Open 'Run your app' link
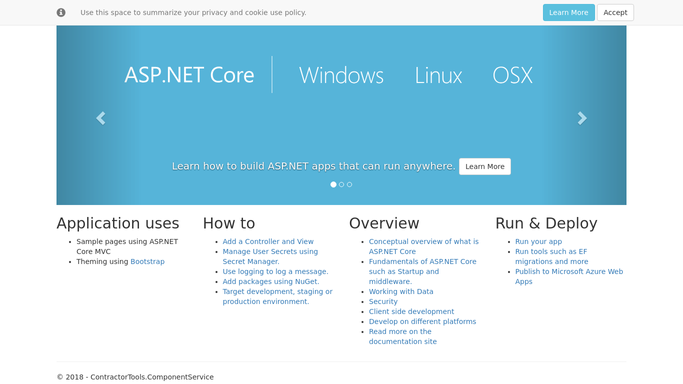Image resolution: width=683 pixels, height=384 pixels. 538,242
